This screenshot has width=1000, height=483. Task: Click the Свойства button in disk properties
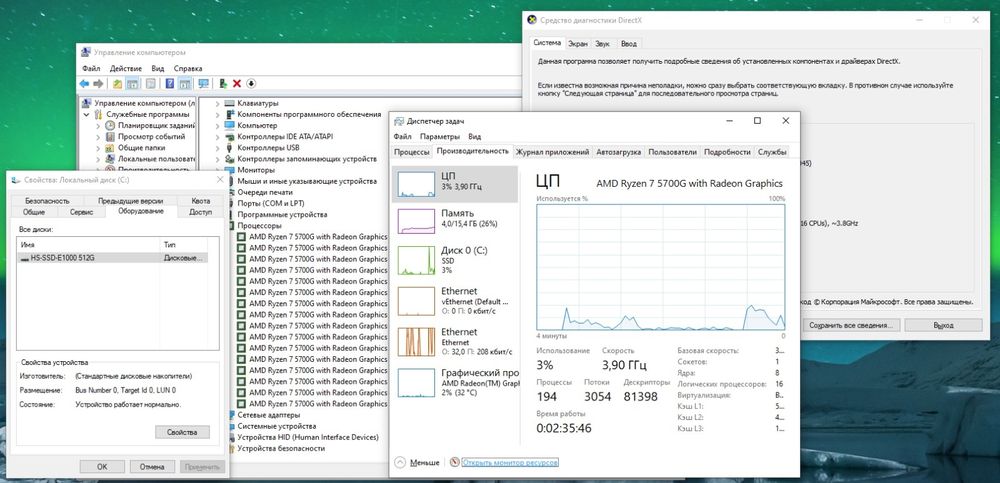tap(182, 432)
